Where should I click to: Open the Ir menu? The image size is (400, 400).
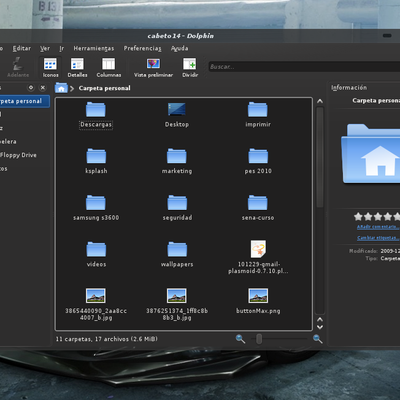(62, 49)
